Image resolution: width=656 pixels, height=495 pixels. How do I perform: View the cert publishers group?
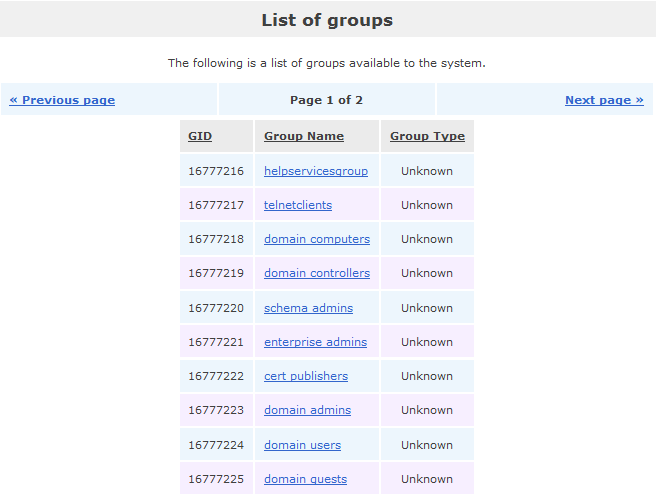306,376
